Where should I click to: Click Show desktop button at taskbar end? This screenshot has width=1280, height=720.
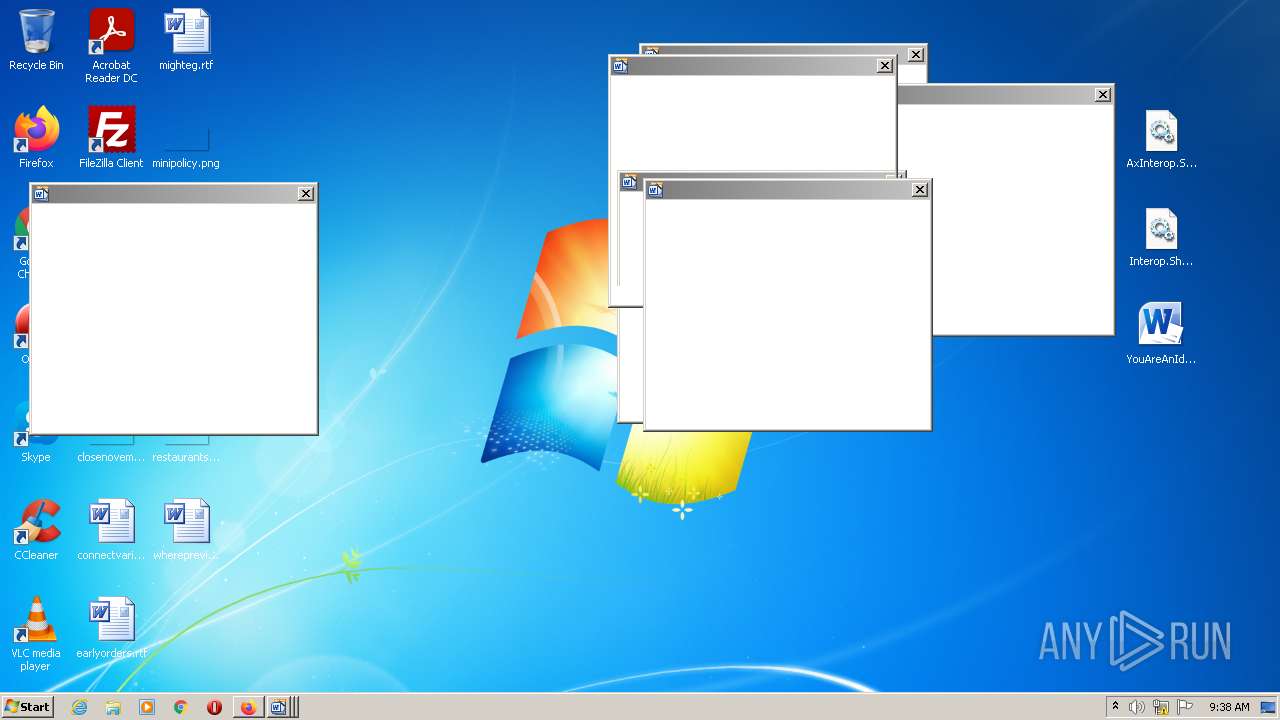[1269, 707]
